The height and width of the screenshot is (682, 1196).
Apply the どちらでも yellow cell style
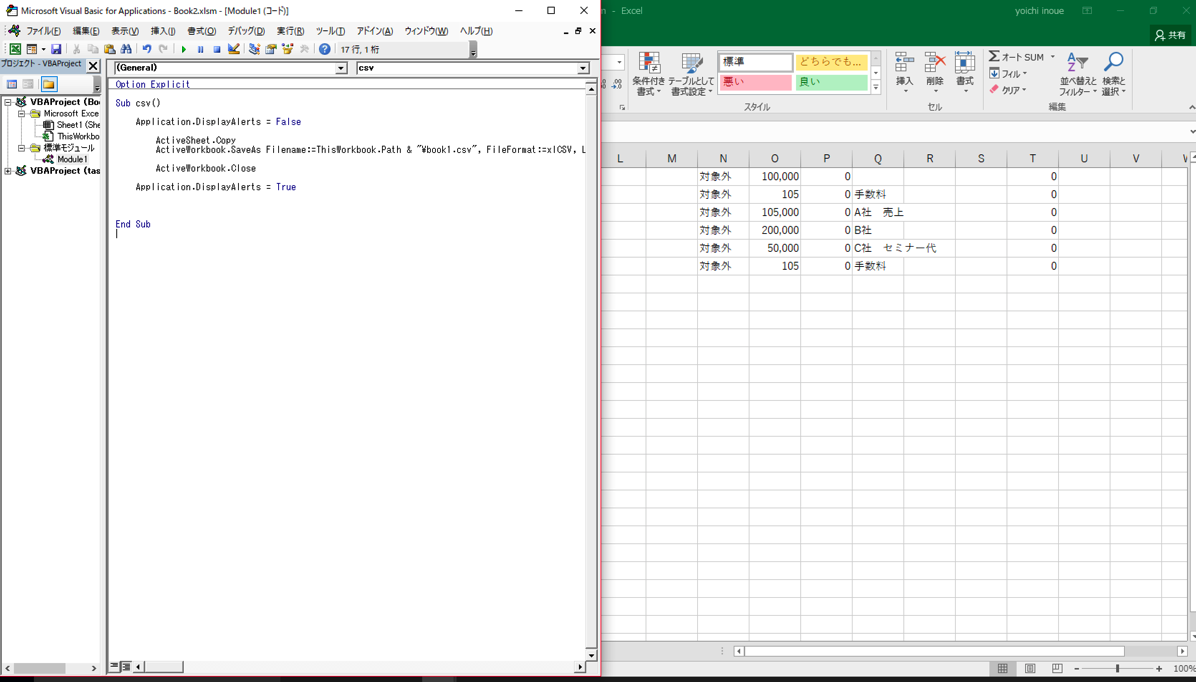click(x=831, y=62)
